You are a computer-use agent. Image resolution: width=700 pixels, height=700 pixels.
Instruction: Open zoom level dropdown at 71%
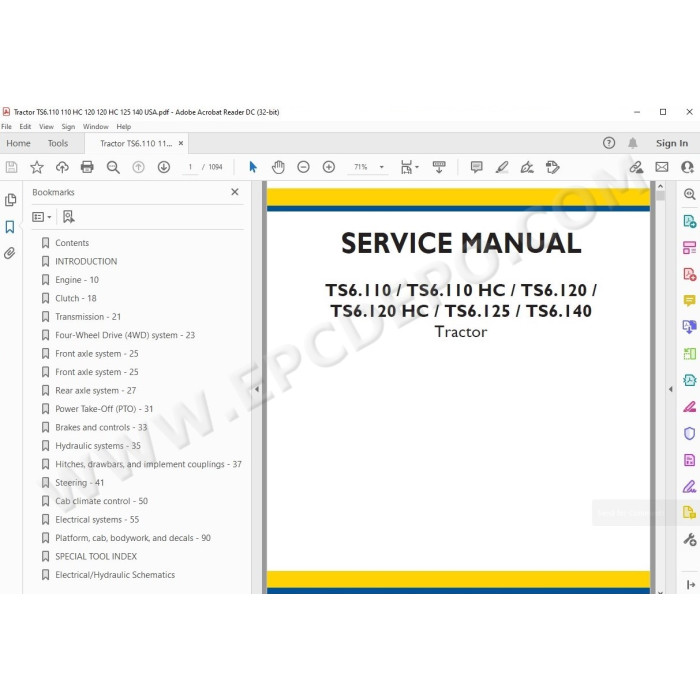(x=382, y=167)
